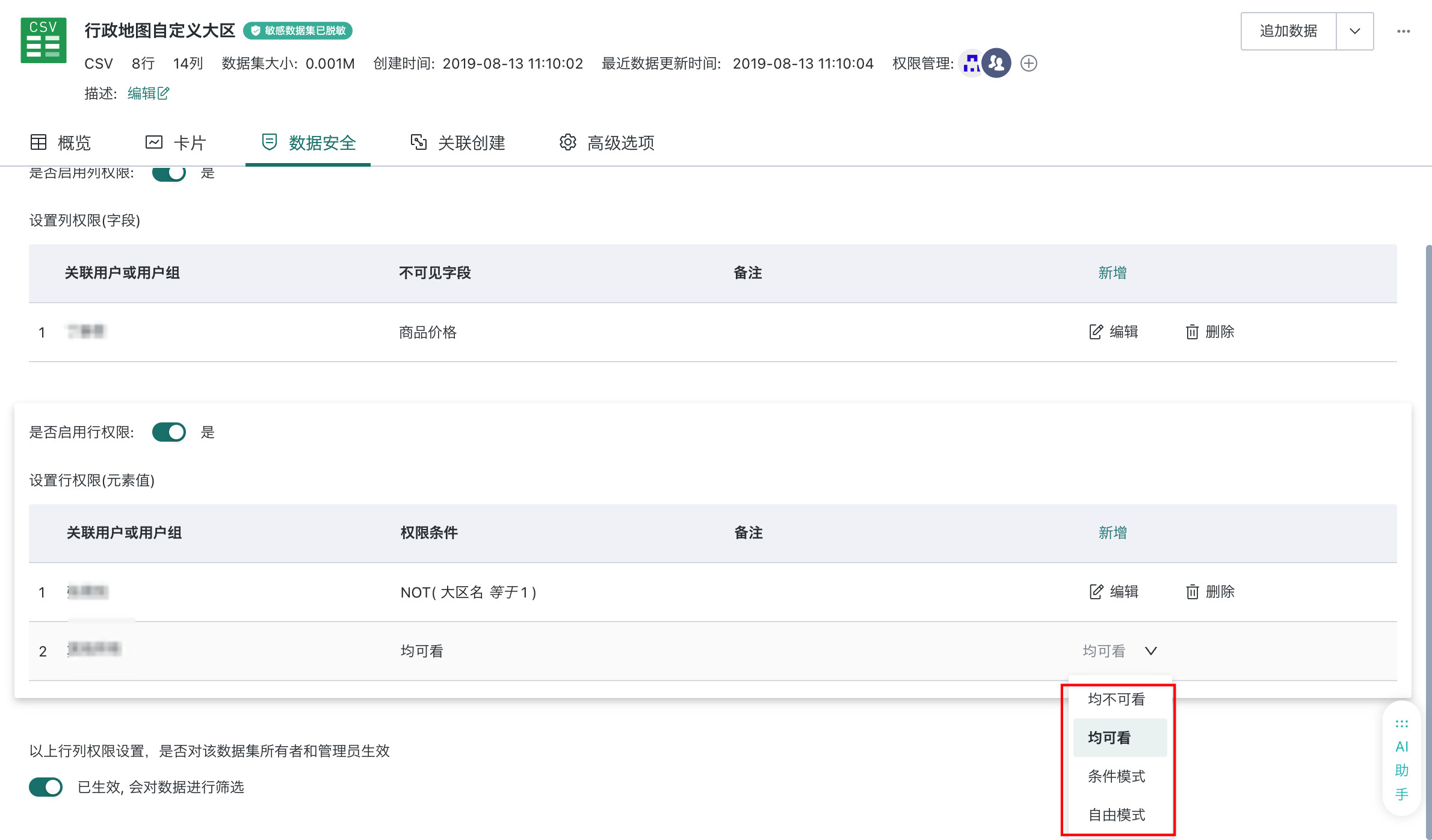This screenshot has width=1432, height=840.
Task: Click 新增 in the row permission table
Action: [1112, 533]
